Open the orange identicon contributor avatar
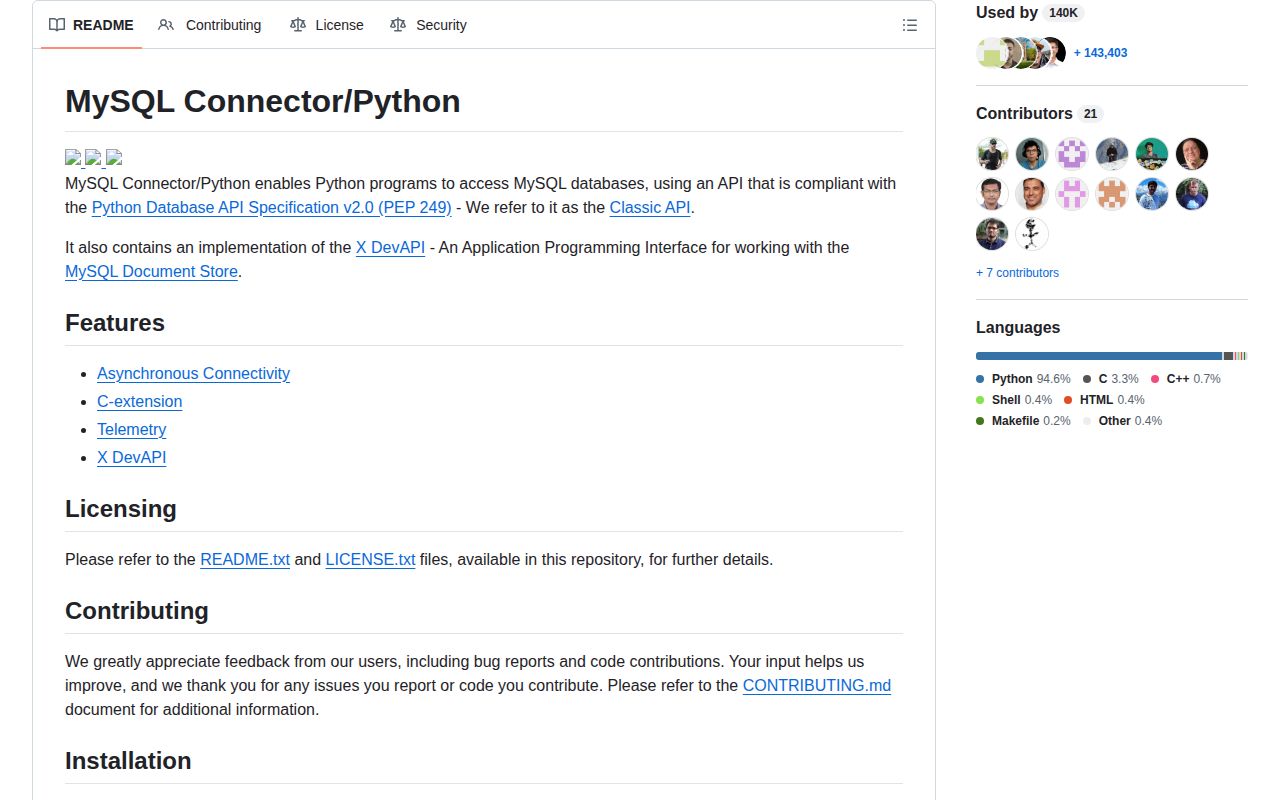Screen dimensions: 1280x800 tap(1112, 194)
